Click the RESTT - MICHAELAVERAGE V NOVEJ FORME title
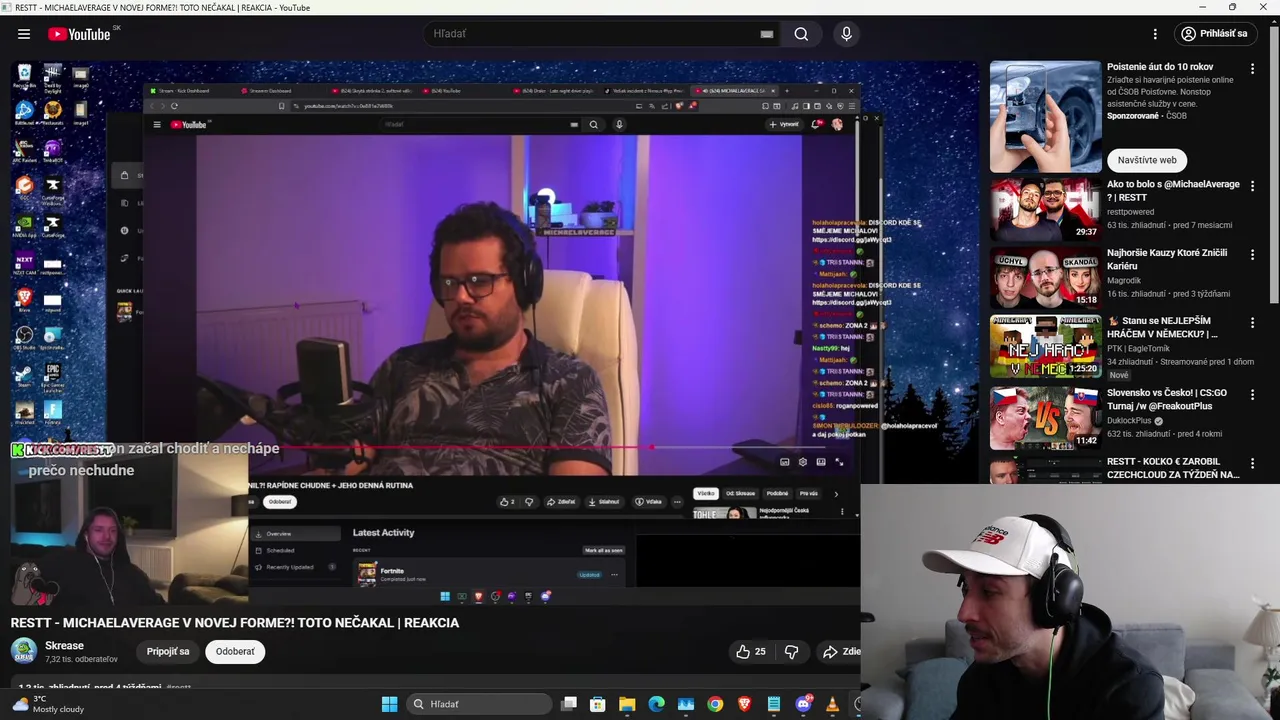Image resolution: width=1280 pixels, height=720 pixels. click(235, 623)
